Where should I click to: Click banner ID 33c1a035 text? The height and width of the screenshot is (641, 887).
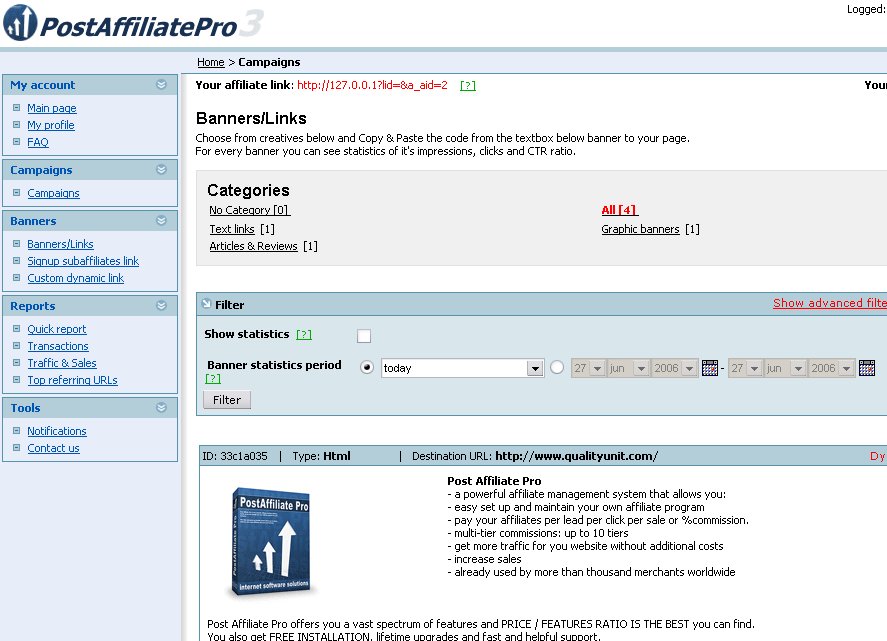(235, 456)
